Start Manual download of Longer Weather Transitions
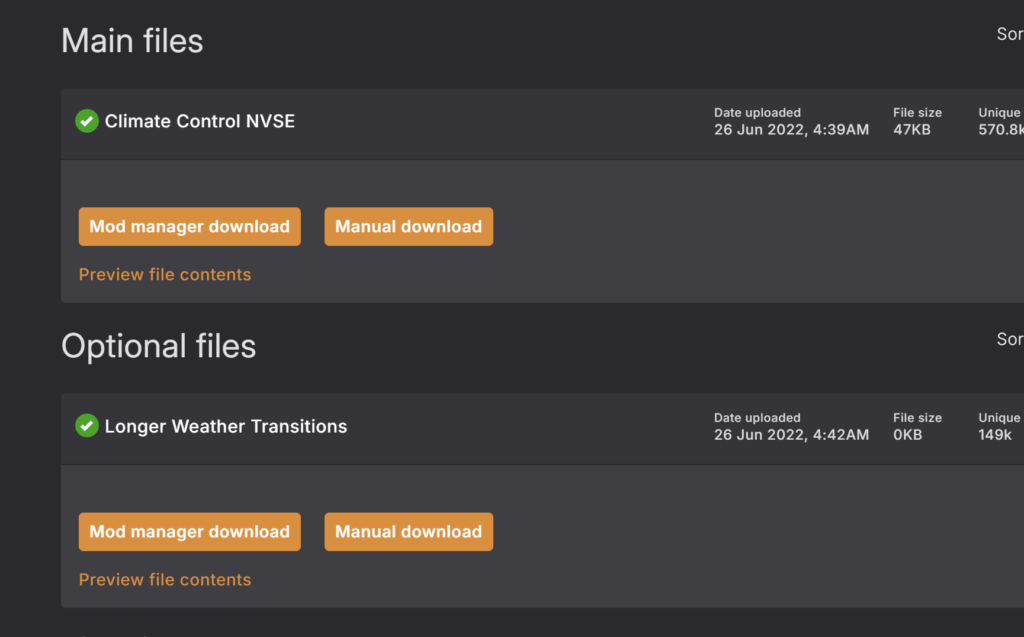 coord(408,532)
